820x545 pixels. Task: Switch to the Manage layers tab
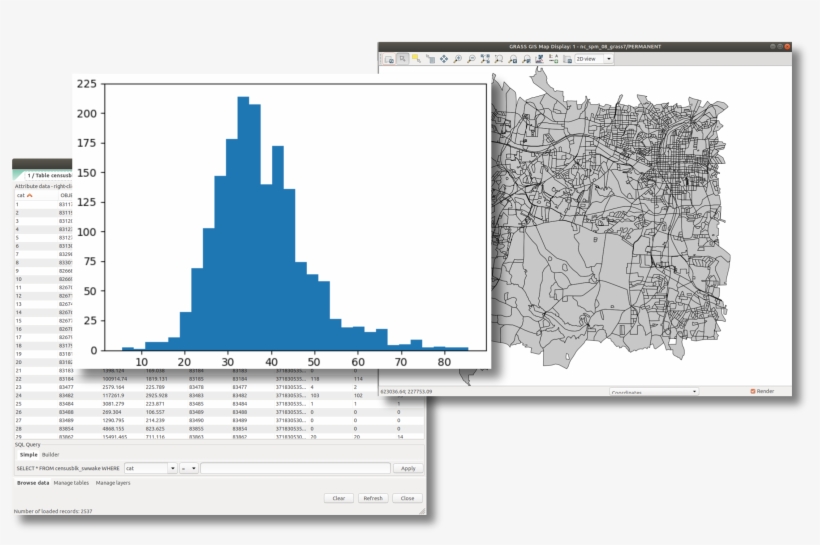113,483
